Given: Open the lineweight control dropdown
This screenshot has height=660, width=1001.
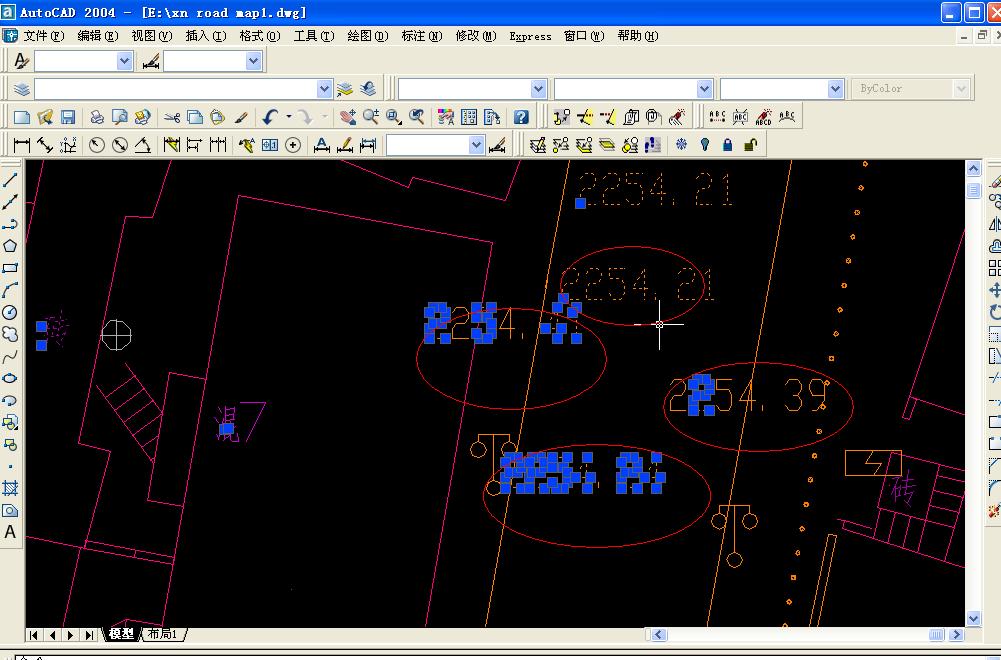Looking at the screenshot, I should pos(836,89).
